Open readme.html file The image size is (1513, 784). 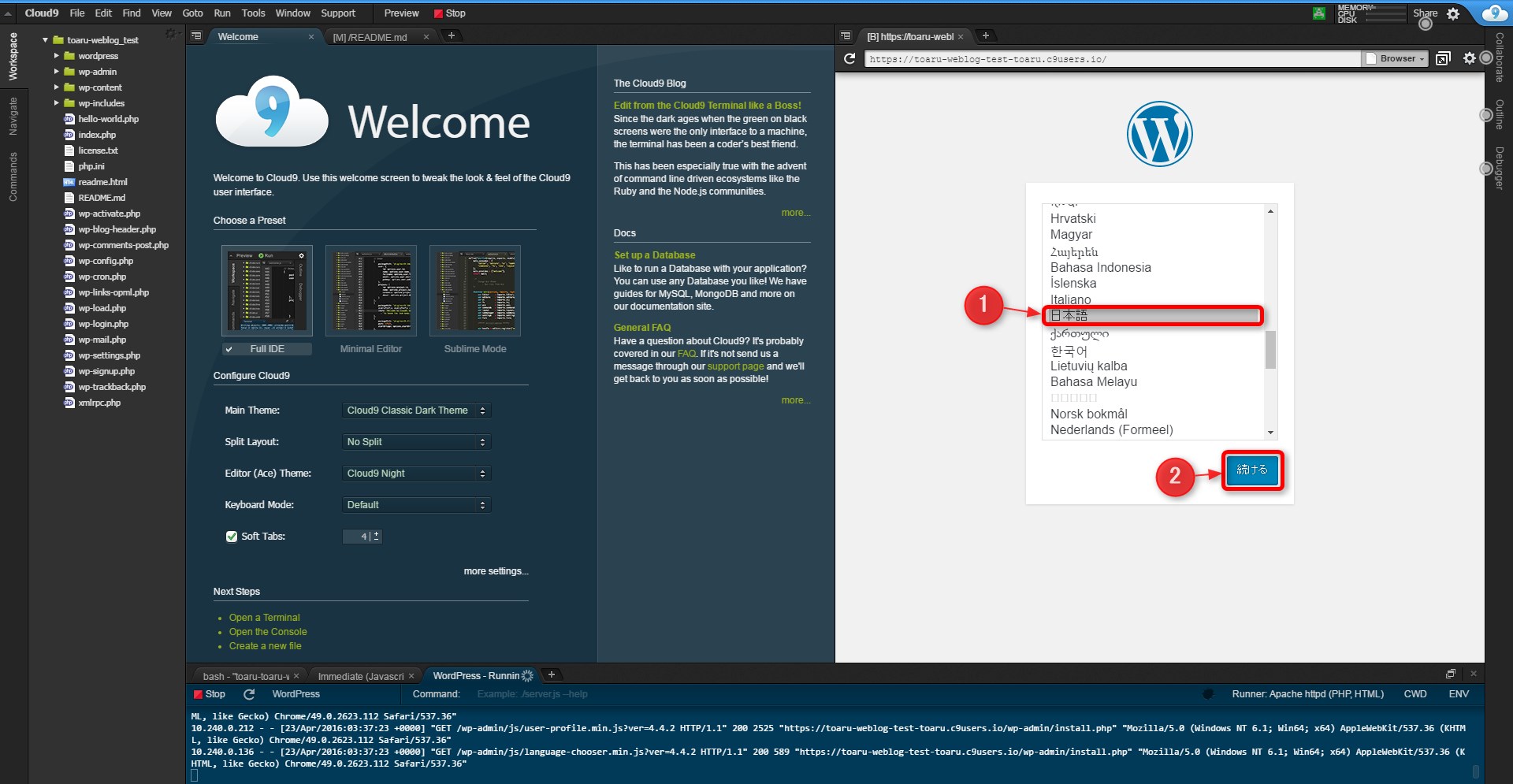tap(102, 182)
